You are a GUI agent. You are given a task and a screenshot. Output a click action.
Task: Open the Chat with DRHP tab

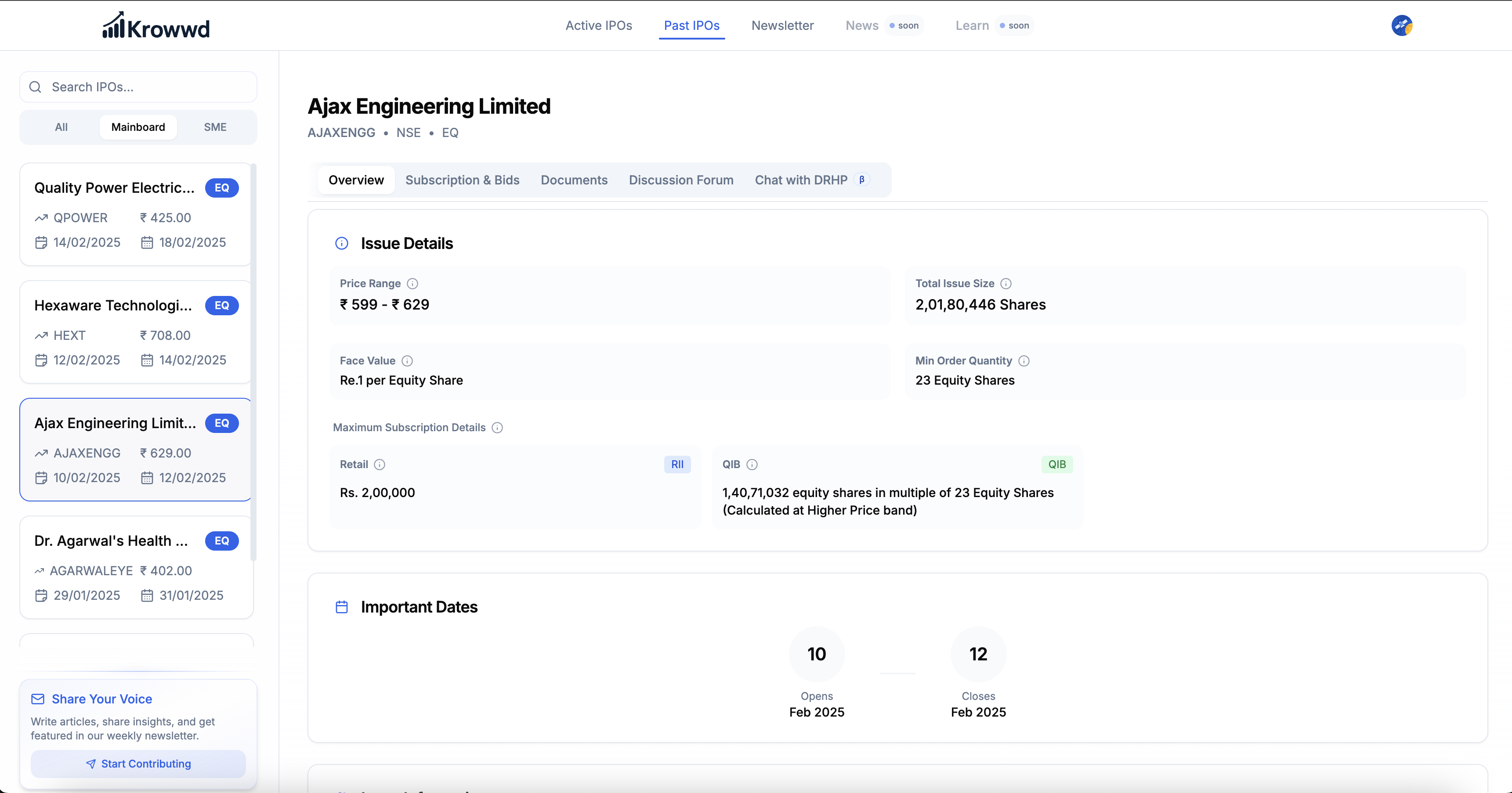click(801, 180)
